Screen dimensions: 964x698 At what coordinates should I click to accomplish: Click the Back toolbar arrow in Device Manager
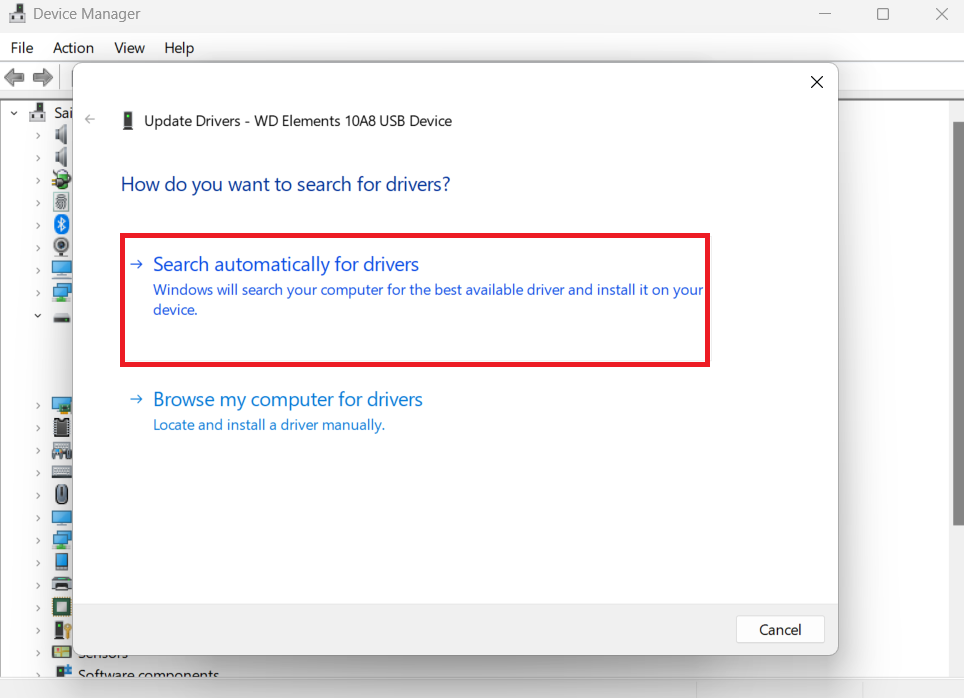click(x=14, y=77)
